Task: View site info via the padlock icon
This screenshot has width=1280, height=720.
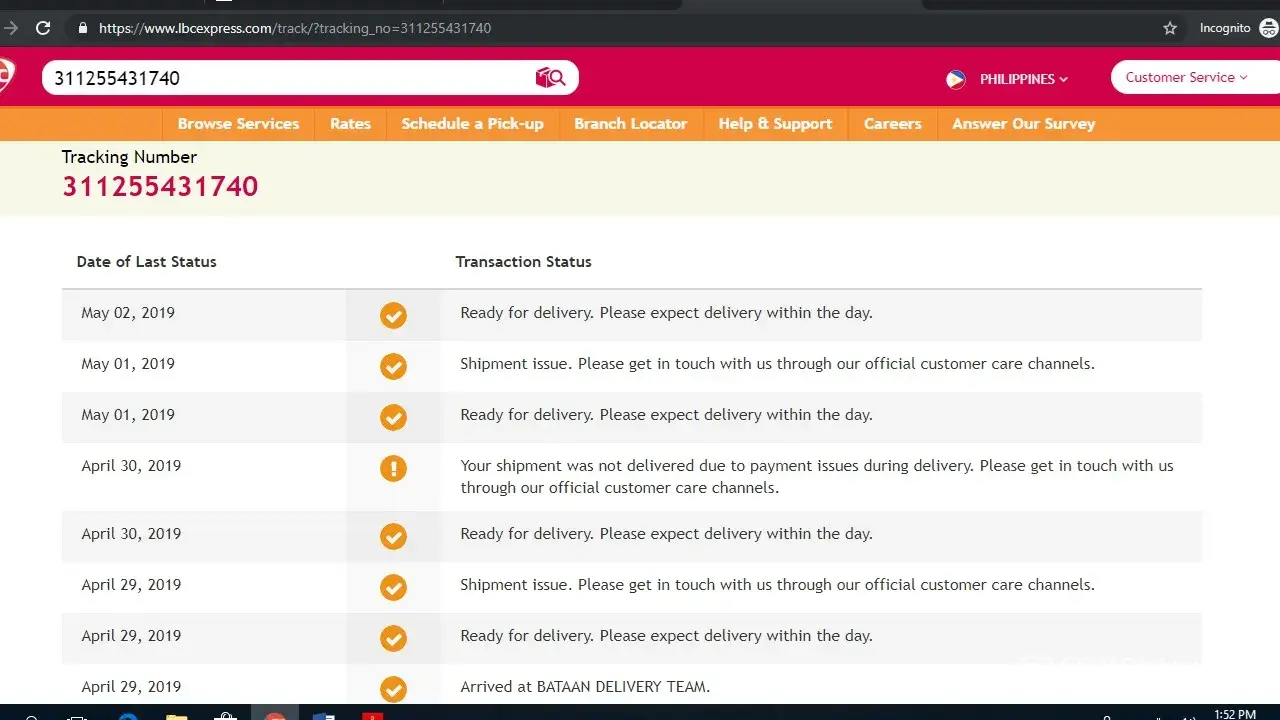Action: pos(83,28)
